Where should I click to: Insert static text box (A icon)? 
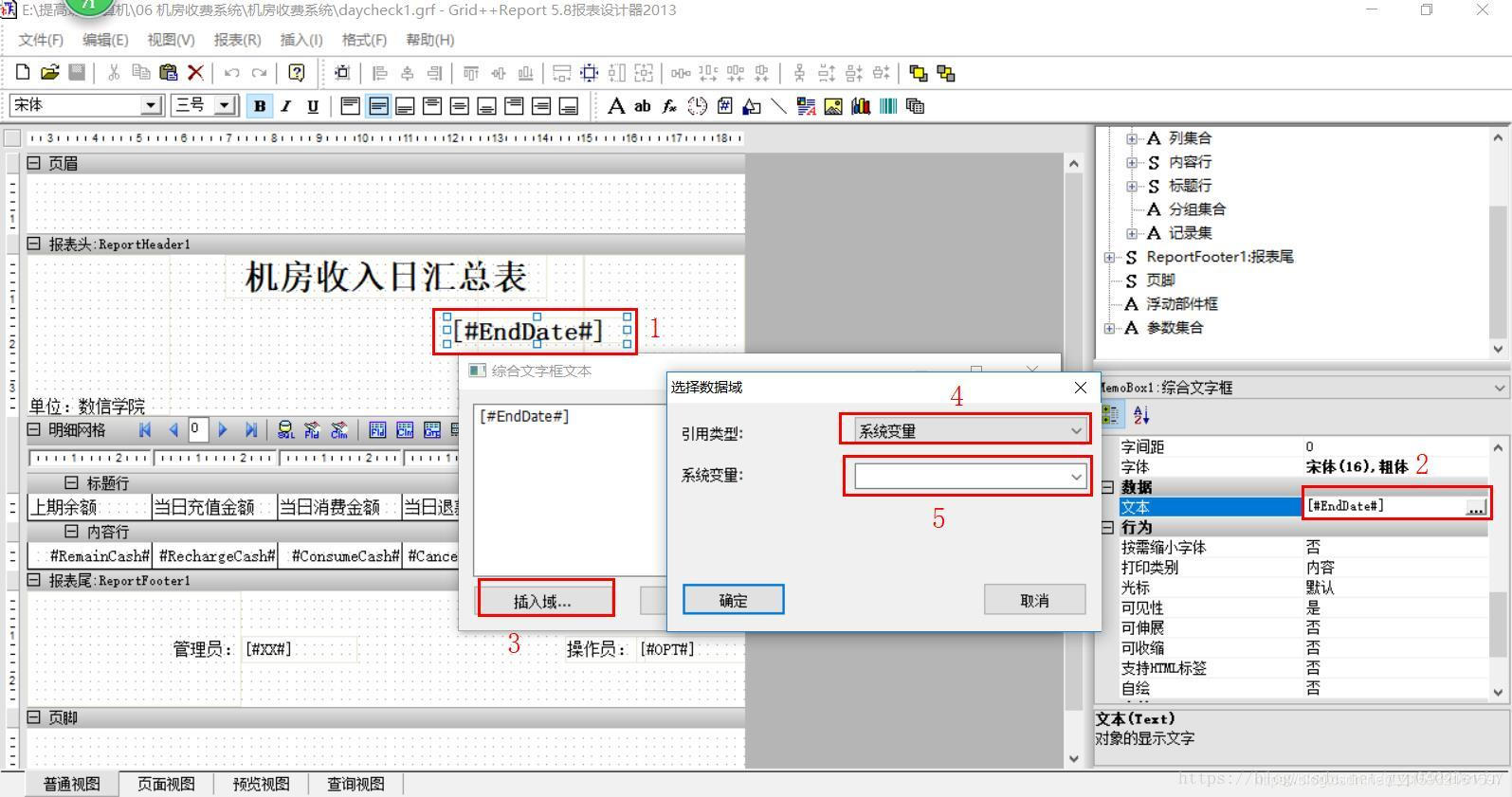point(616,106)
